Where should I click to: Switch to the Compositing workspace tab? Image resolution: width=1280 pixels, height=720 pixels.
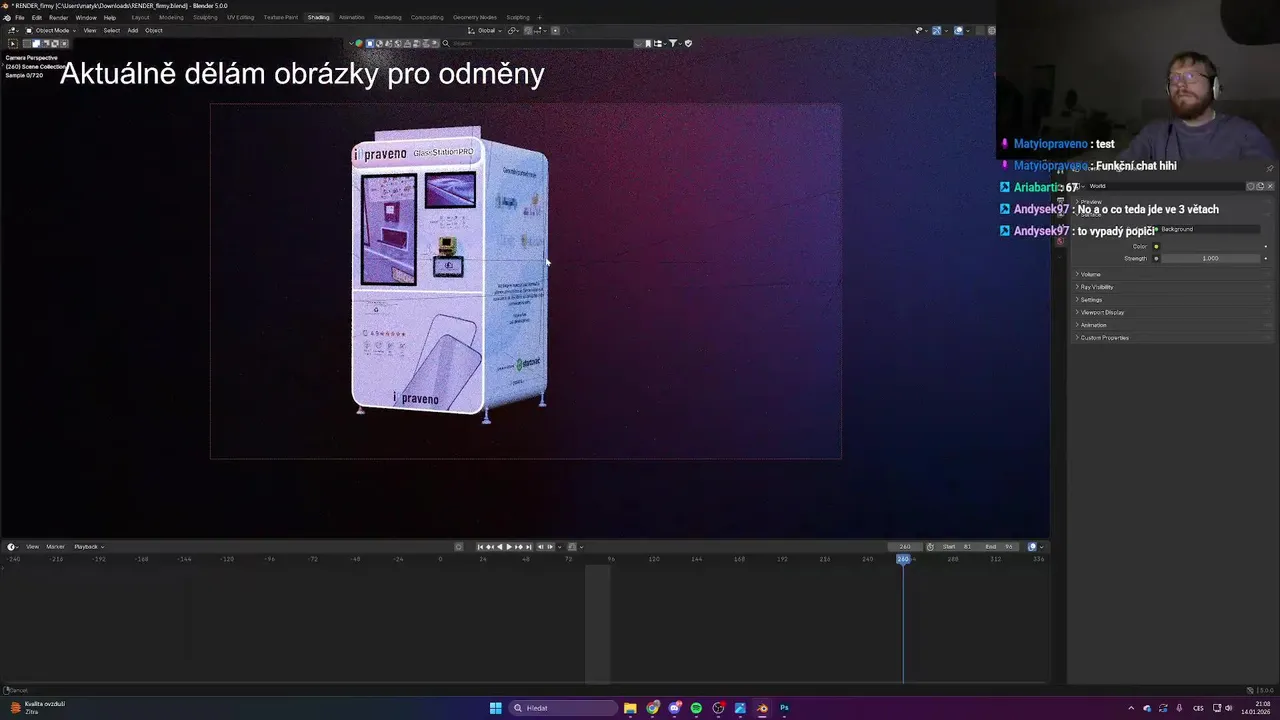click(427, 17)
